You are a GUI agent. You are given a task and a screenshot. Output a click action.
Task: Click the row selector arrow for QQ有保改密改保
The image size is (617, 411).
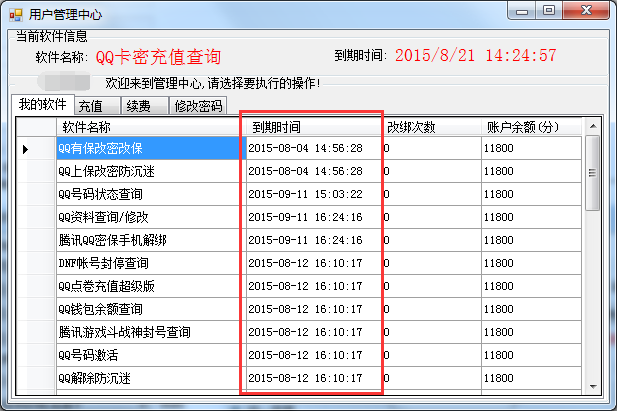pos(26,149)
